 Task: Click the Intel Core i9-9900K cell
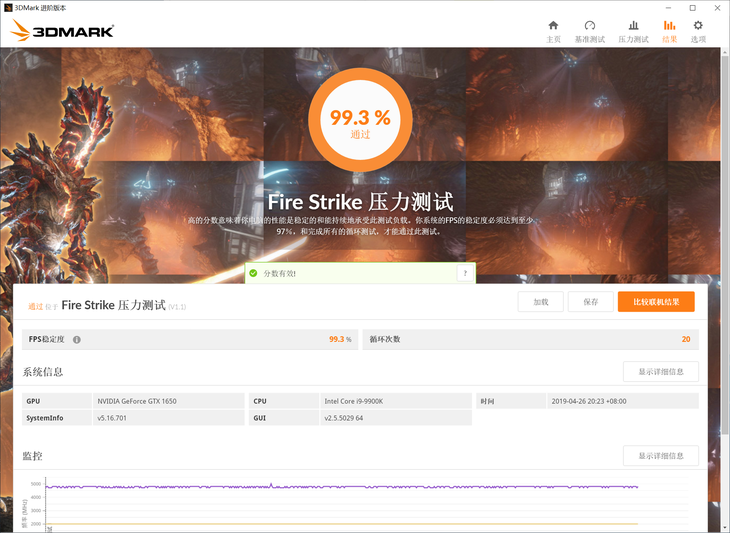[x=396, y=401]
